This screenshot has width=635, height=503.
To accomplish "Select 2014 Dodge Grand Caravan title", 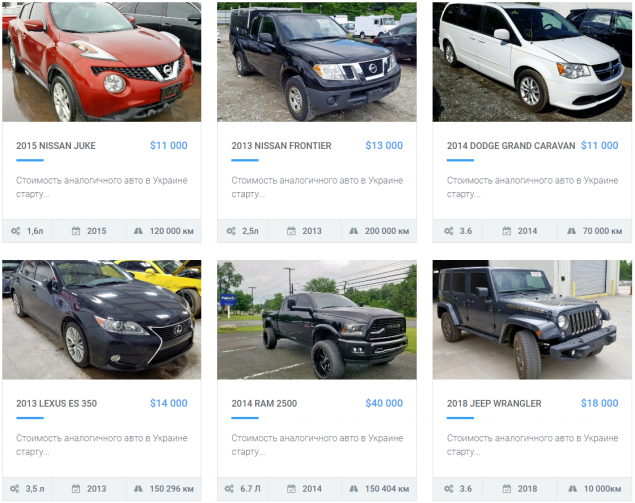I will 511,146.
